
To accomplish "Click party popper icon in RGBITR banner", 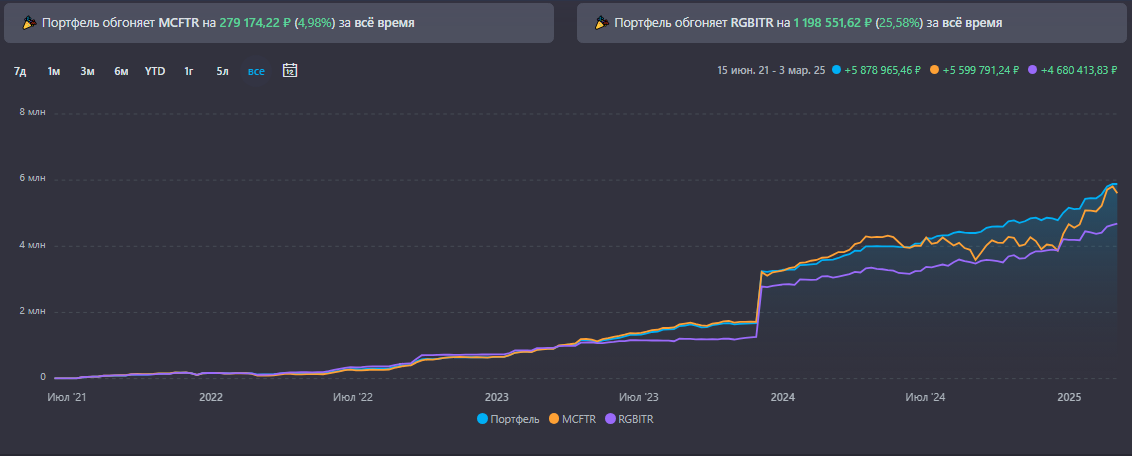I will (x=604, y=23).
